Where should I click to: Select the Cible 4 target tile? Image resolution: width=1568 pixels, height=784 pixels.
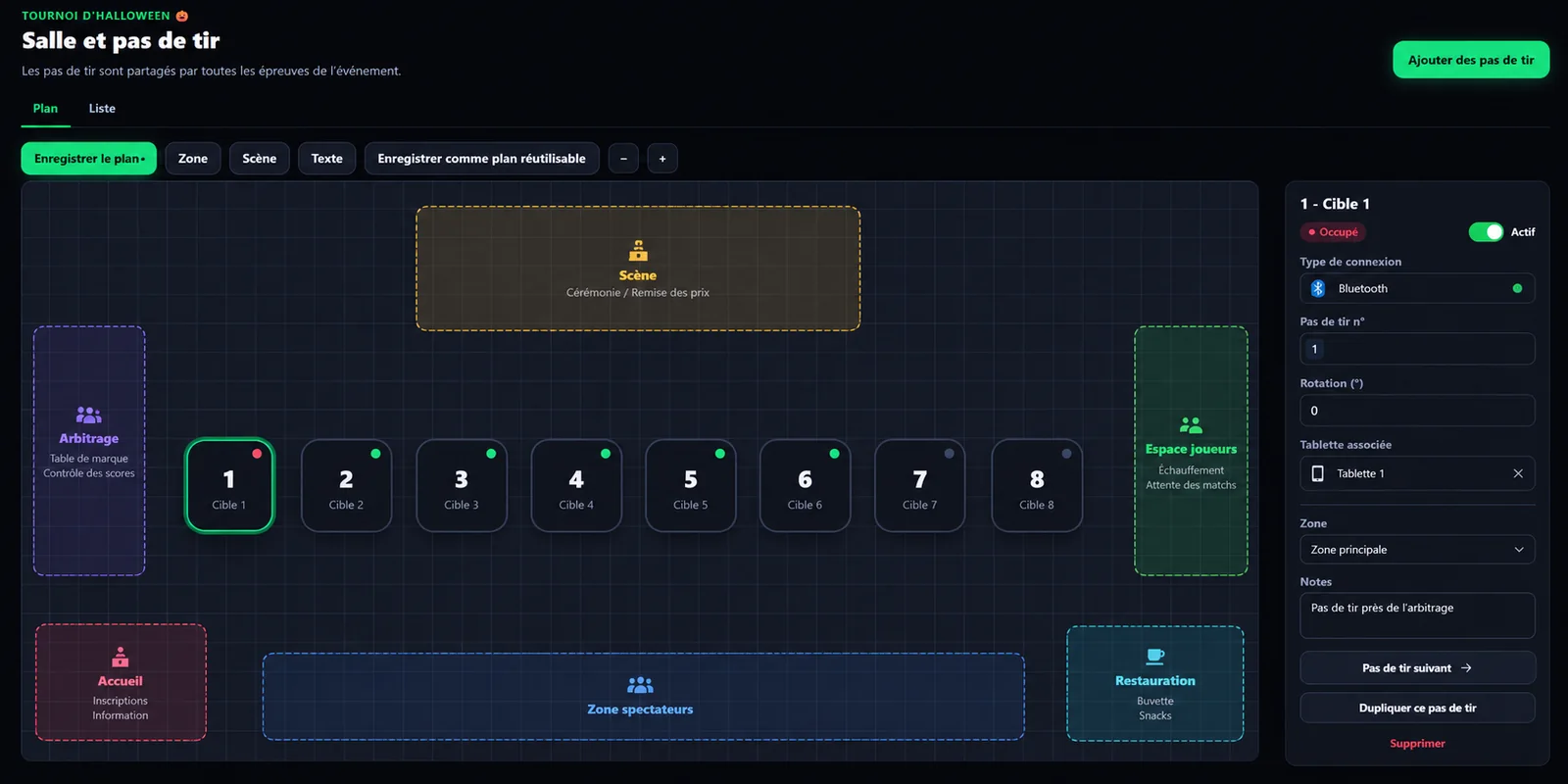576,485
